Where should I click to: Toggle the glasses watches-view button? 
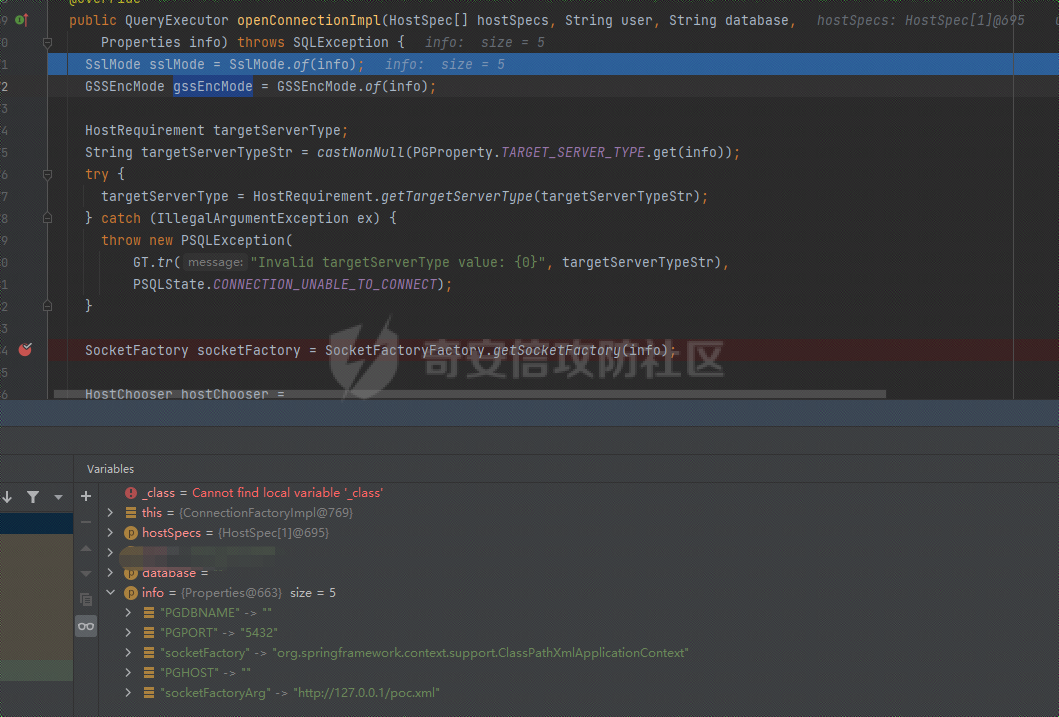tap(86, 626)
